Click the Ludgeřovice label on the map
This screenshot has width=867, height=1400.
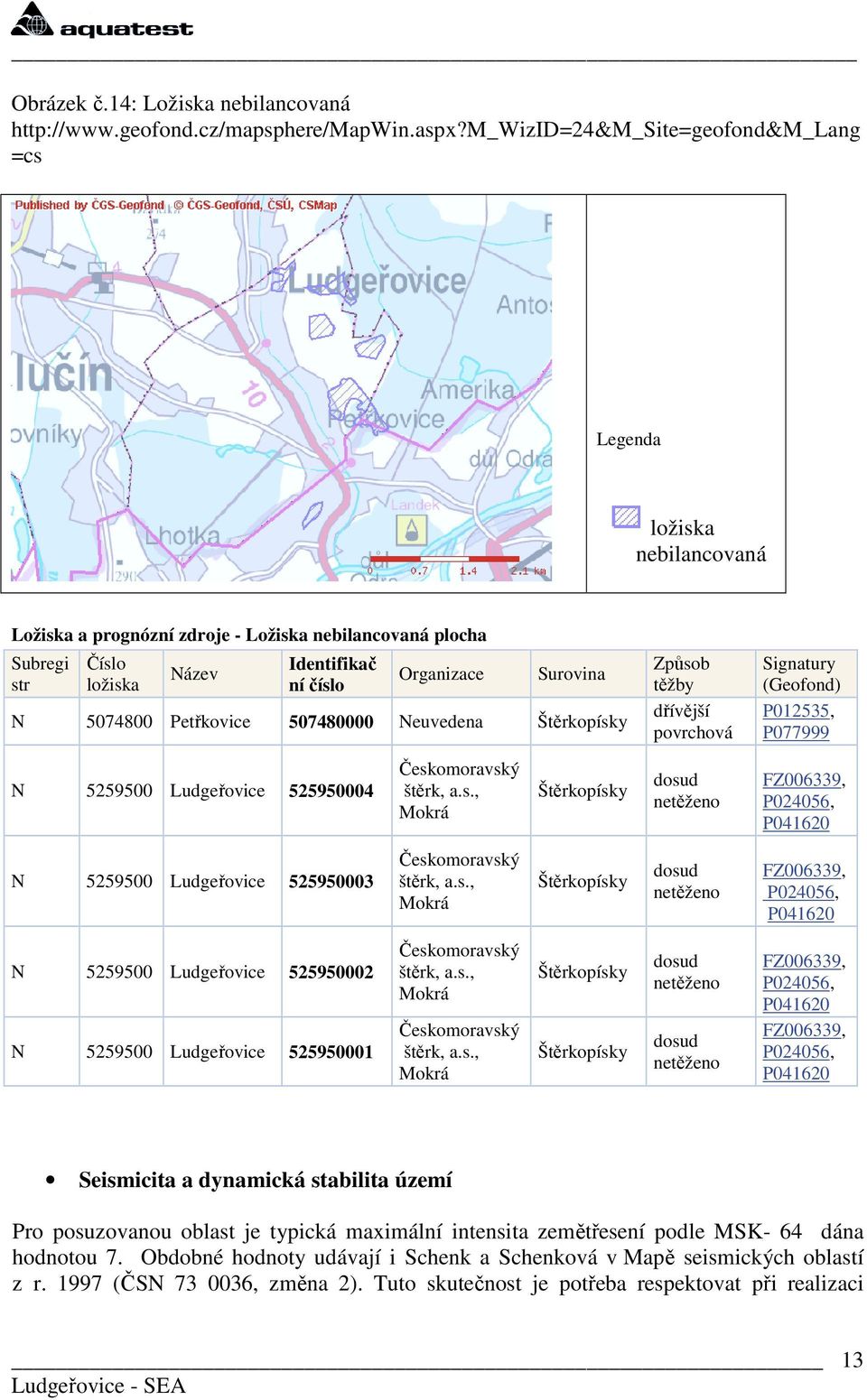pos(375,281)
